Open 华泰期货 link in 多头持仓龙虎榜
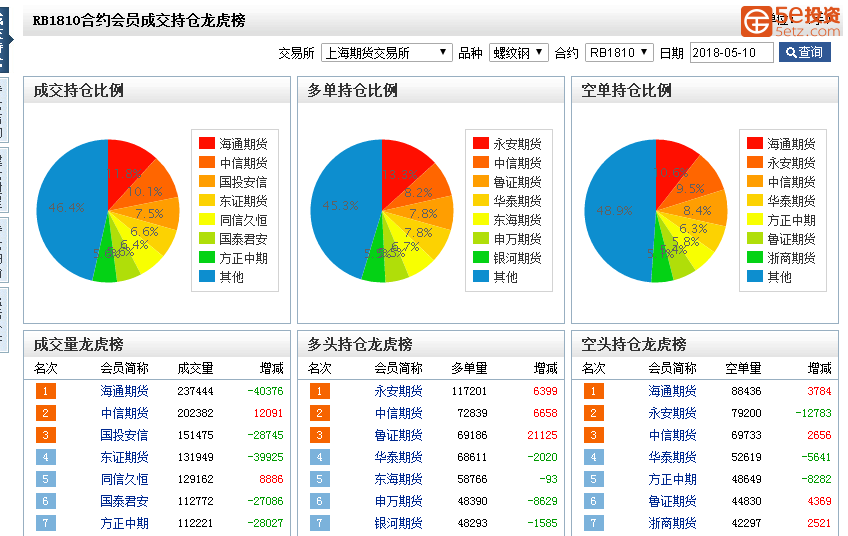 click(x=399, y=457)
